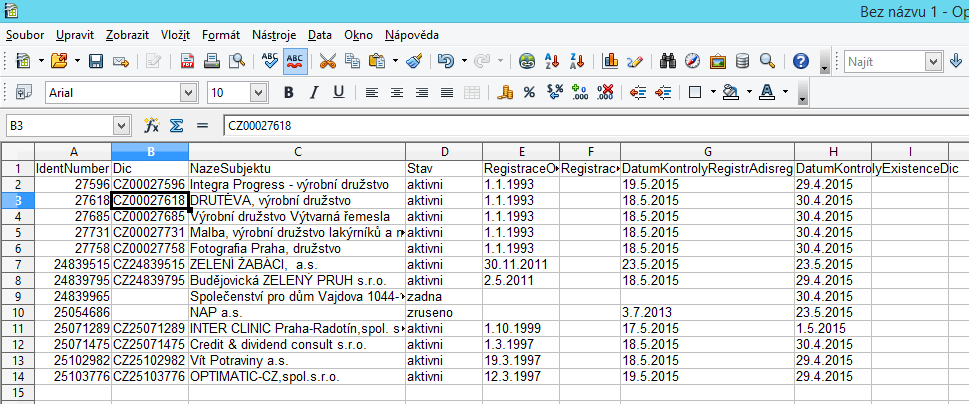This screenshot has width=969, height=404.
Task: Send the document as e-mail
Action: click(120, 61)
